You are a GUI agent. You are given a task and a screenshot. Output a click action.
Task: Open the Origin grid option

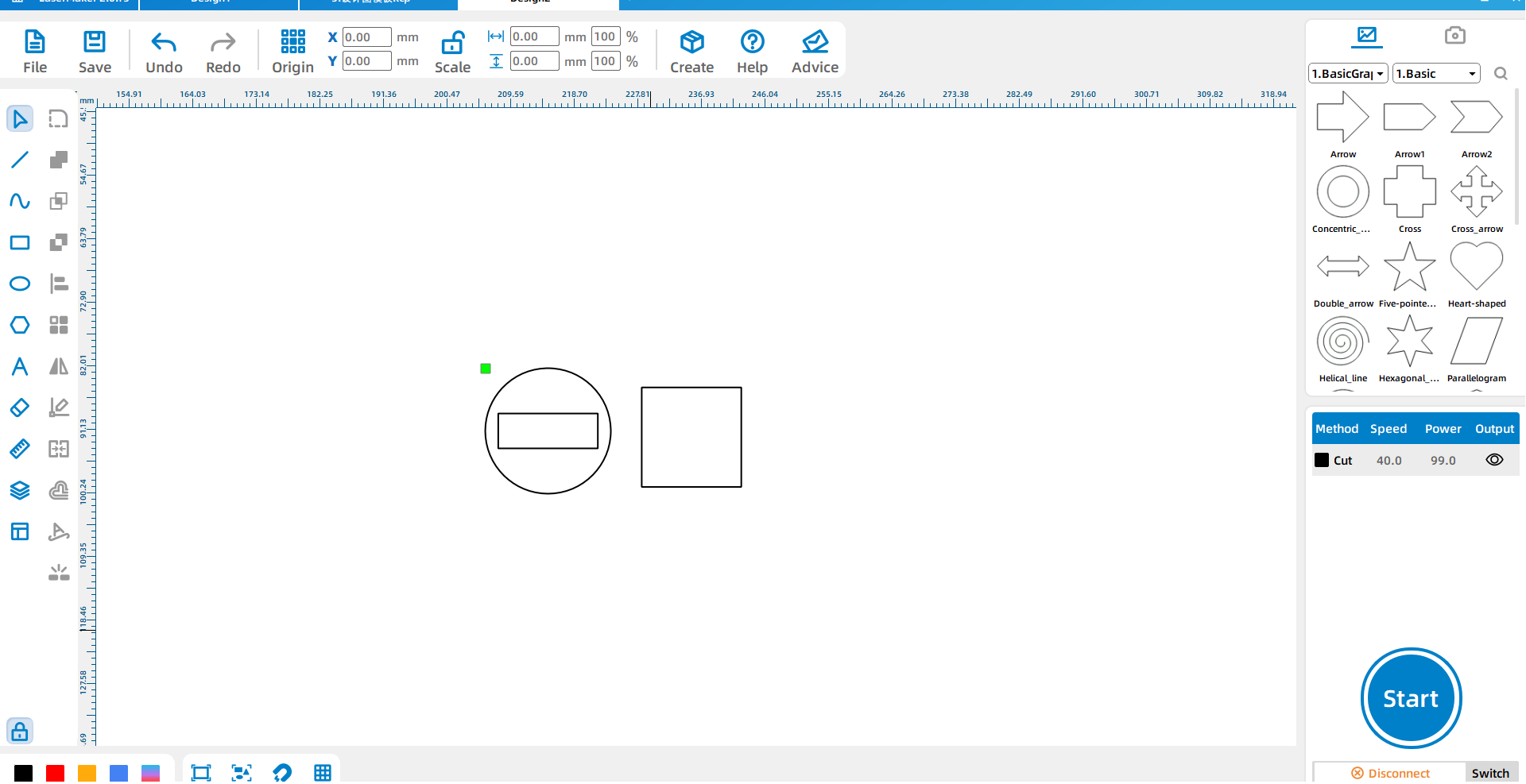pos(292,41)
